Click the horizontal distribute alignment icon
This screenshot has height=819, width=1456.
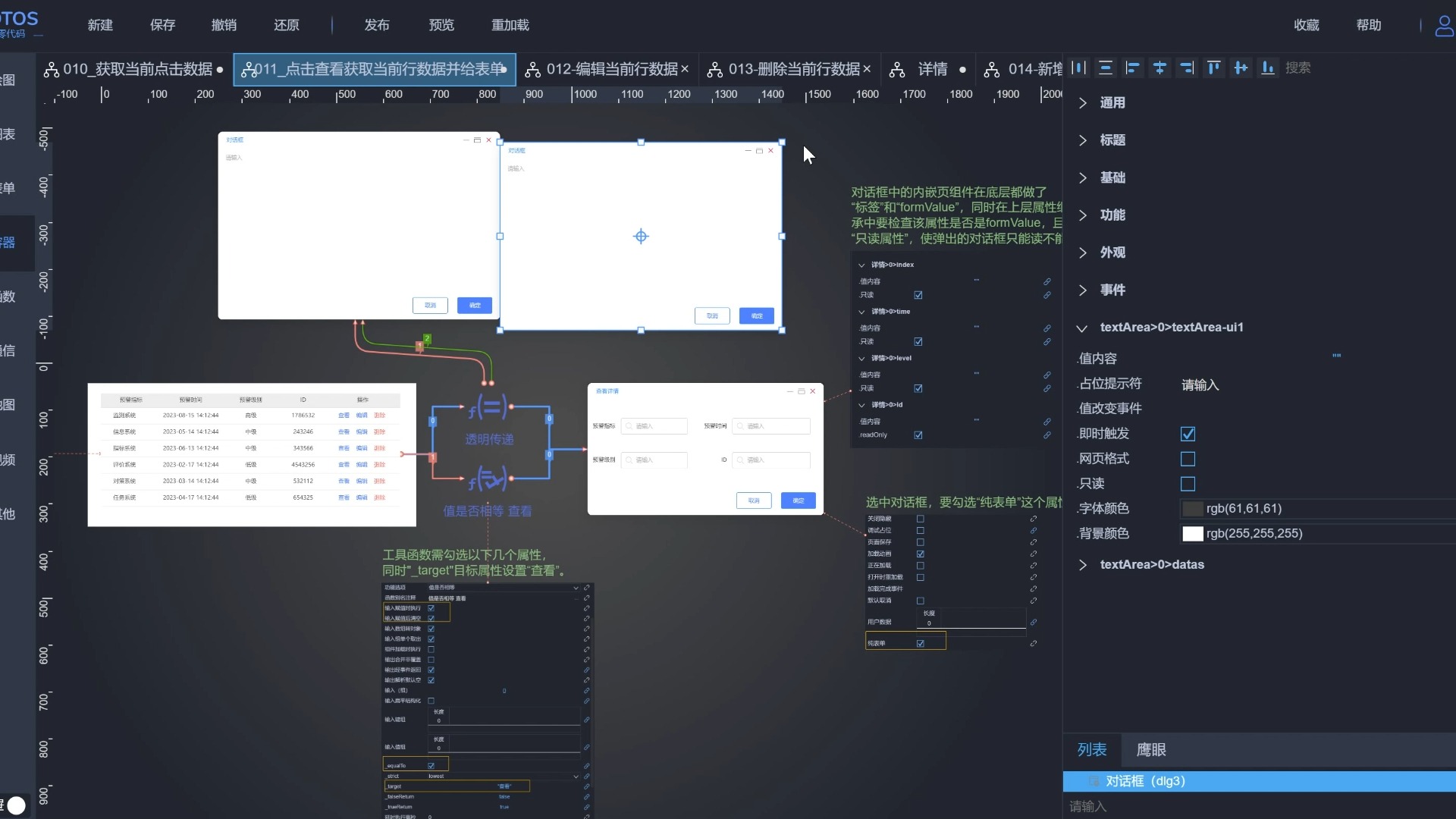pos(1078,67)
